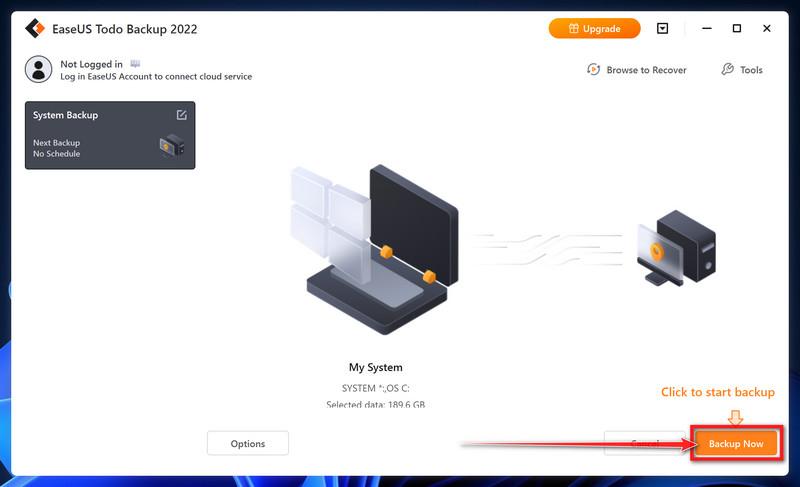Click the orange Upgrade button
This screenshot has width=800, height=487.
(x=594, y=29)
